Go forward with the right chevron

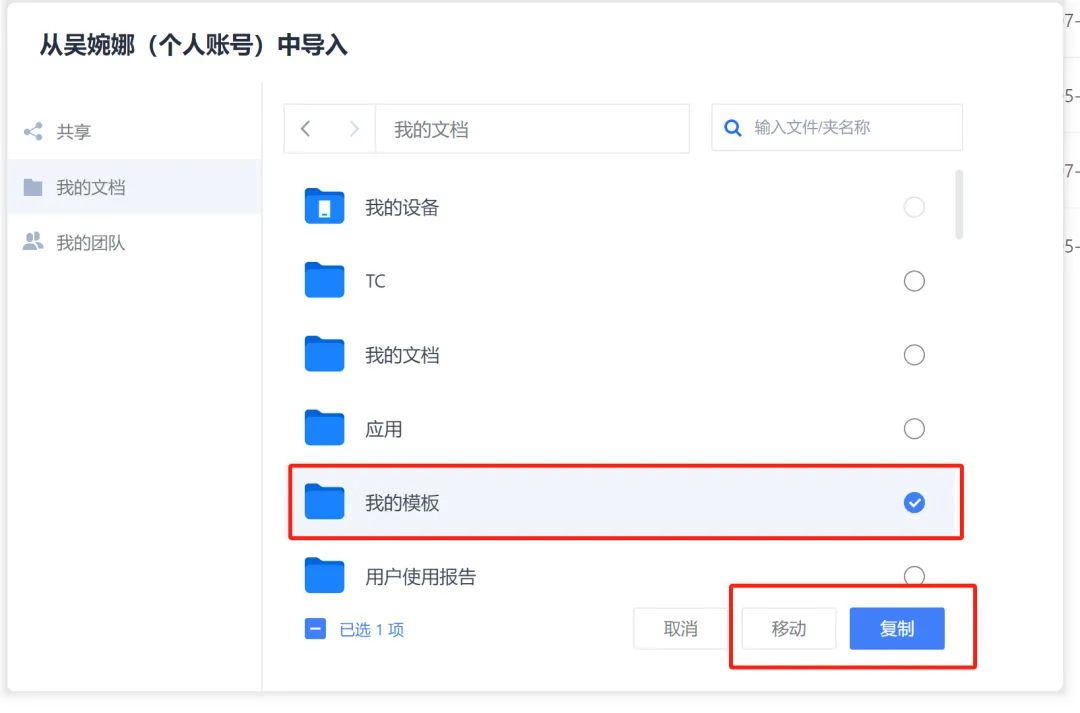click(x=353, y=129)
